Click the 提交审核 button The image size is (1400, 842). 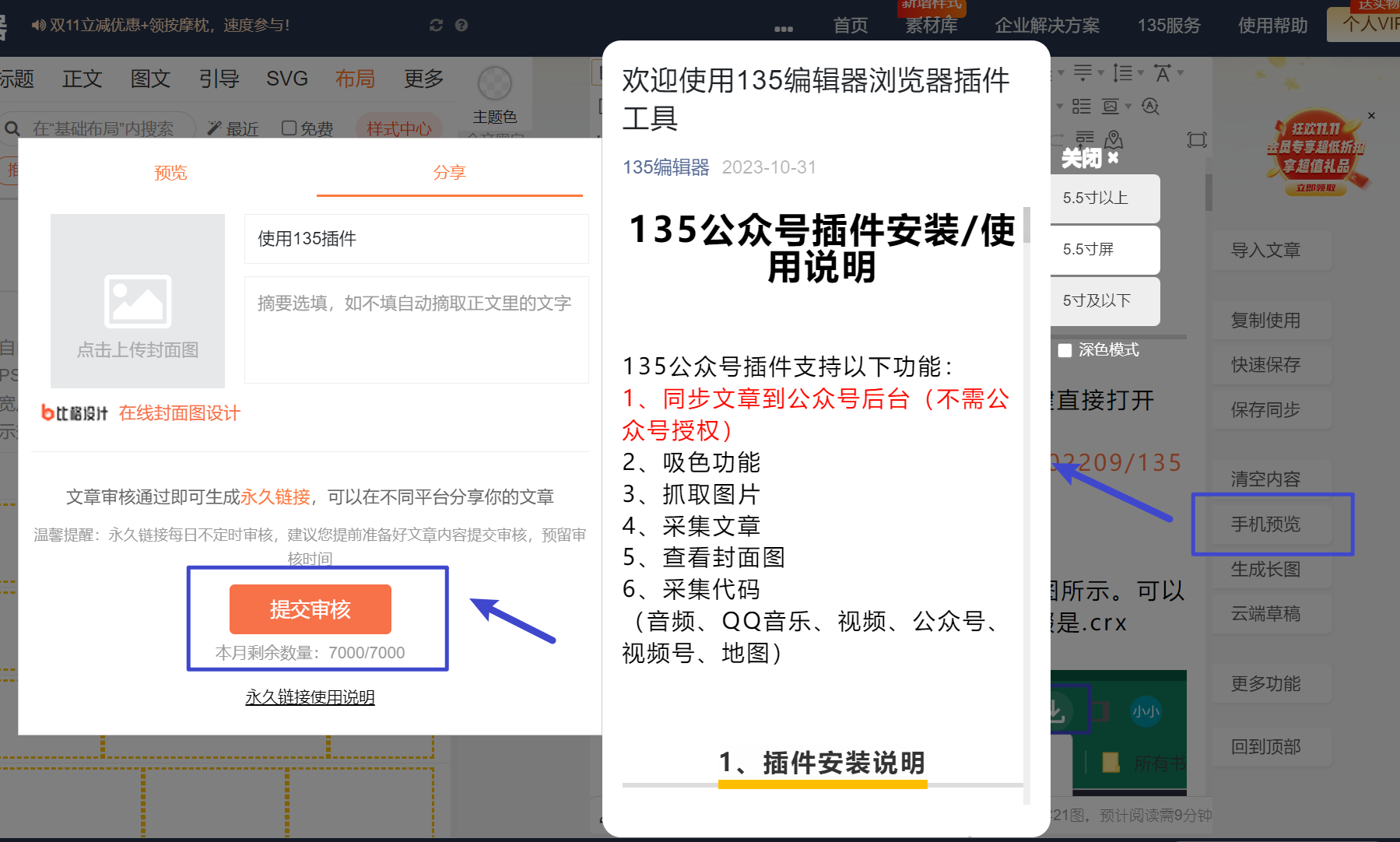(x=311, y=609)
